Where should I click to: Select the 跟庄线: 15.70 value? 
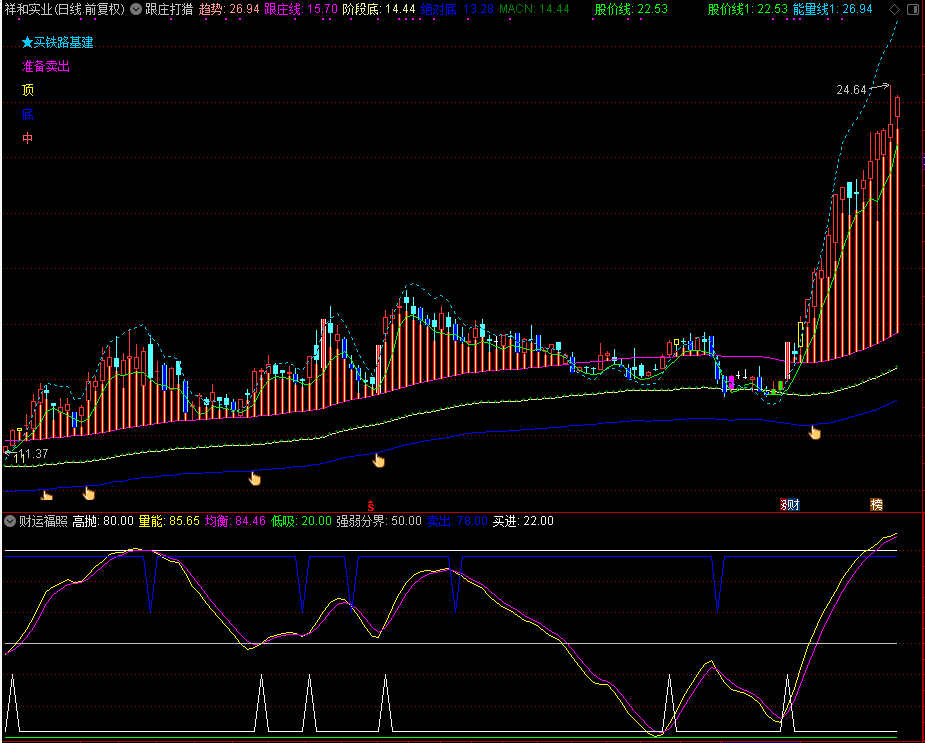[301, 9]
